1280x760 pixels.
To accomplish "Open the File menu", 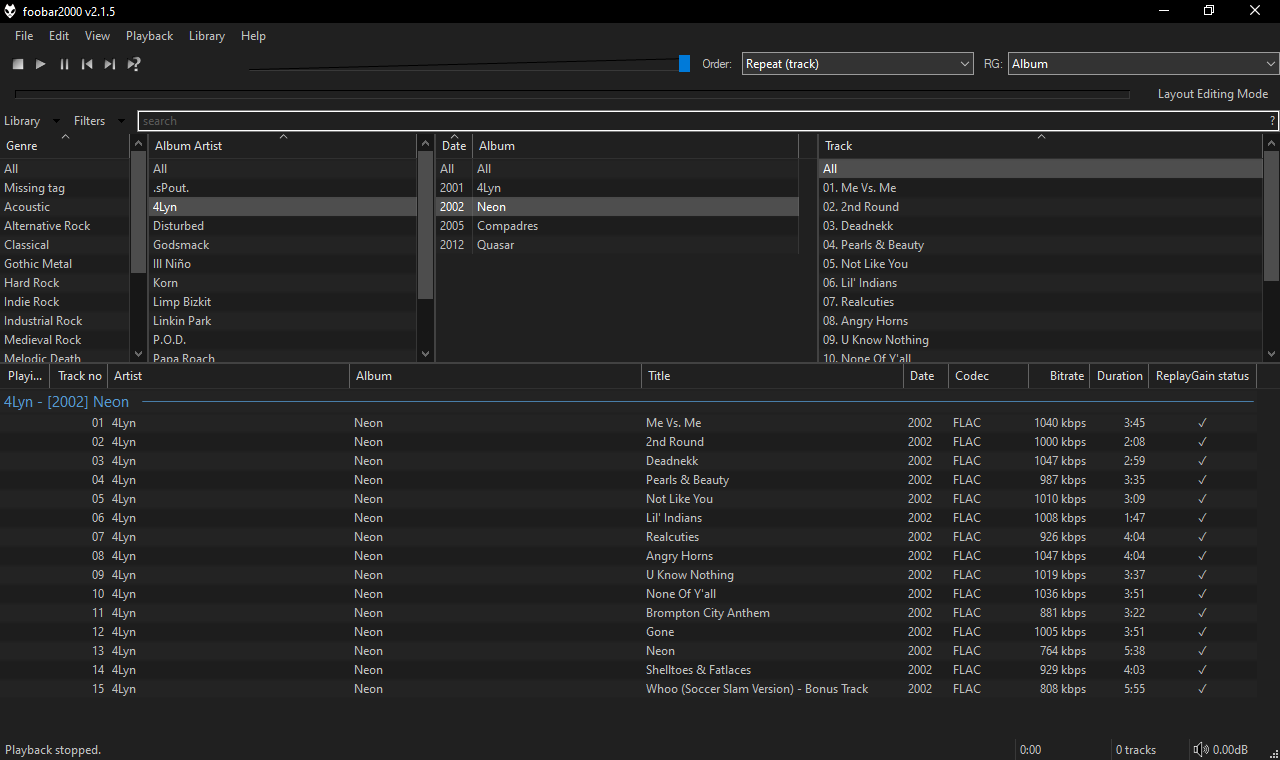I will (x=24, y=35).
